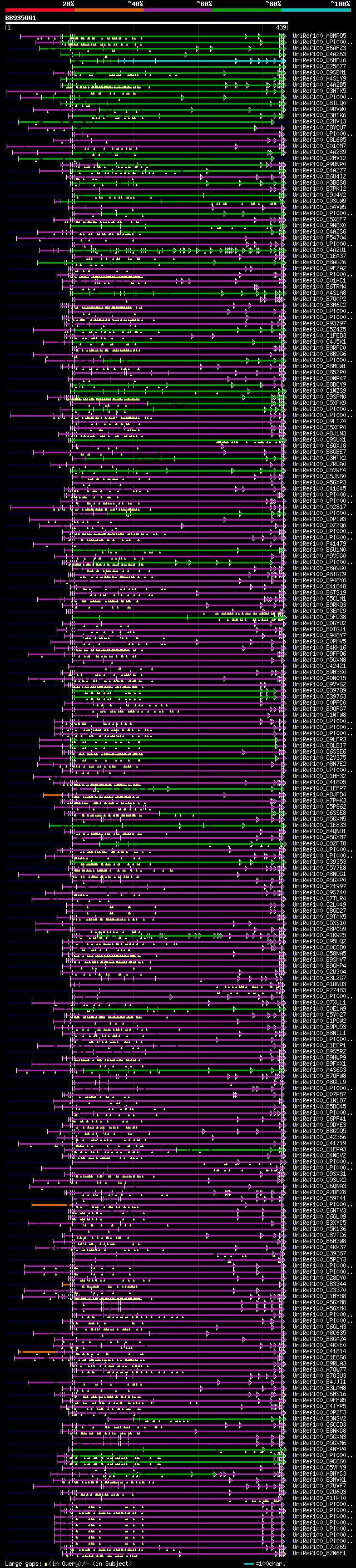356x1568 pixels.
Task: Open UniRef100_B6TRM4 label
Action: [319, 286]
